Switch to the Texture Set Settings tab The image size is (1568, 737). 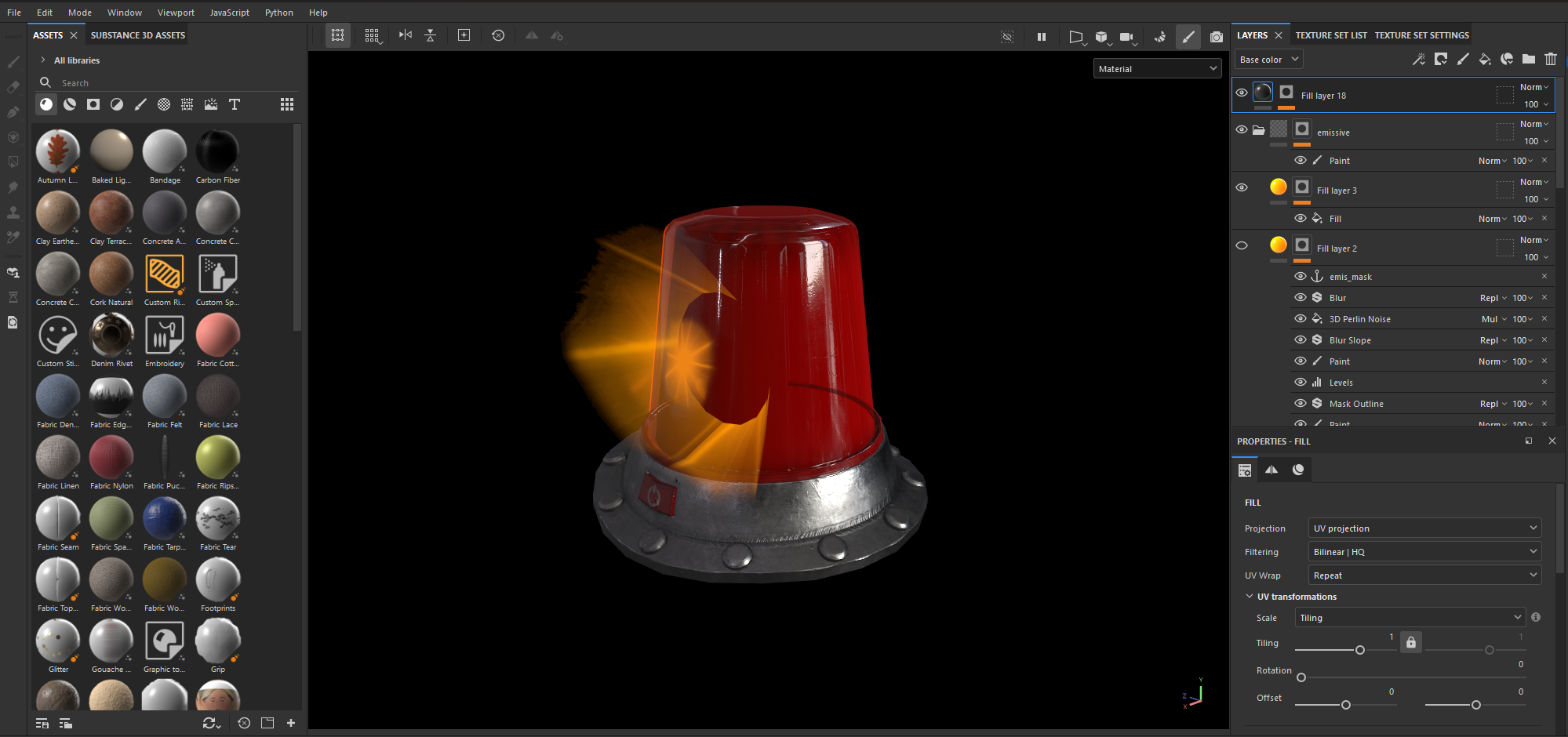1421,35
